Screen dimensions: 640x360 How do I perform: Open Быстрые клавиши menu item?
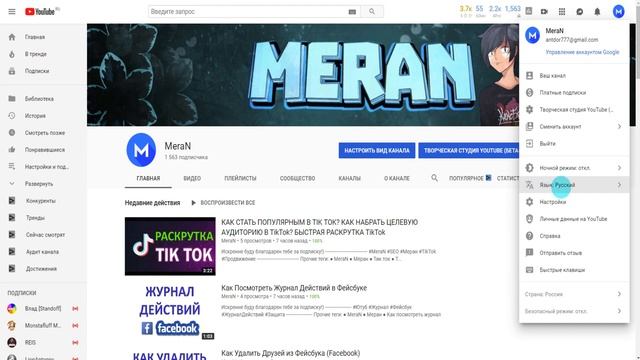coord(574,270)
